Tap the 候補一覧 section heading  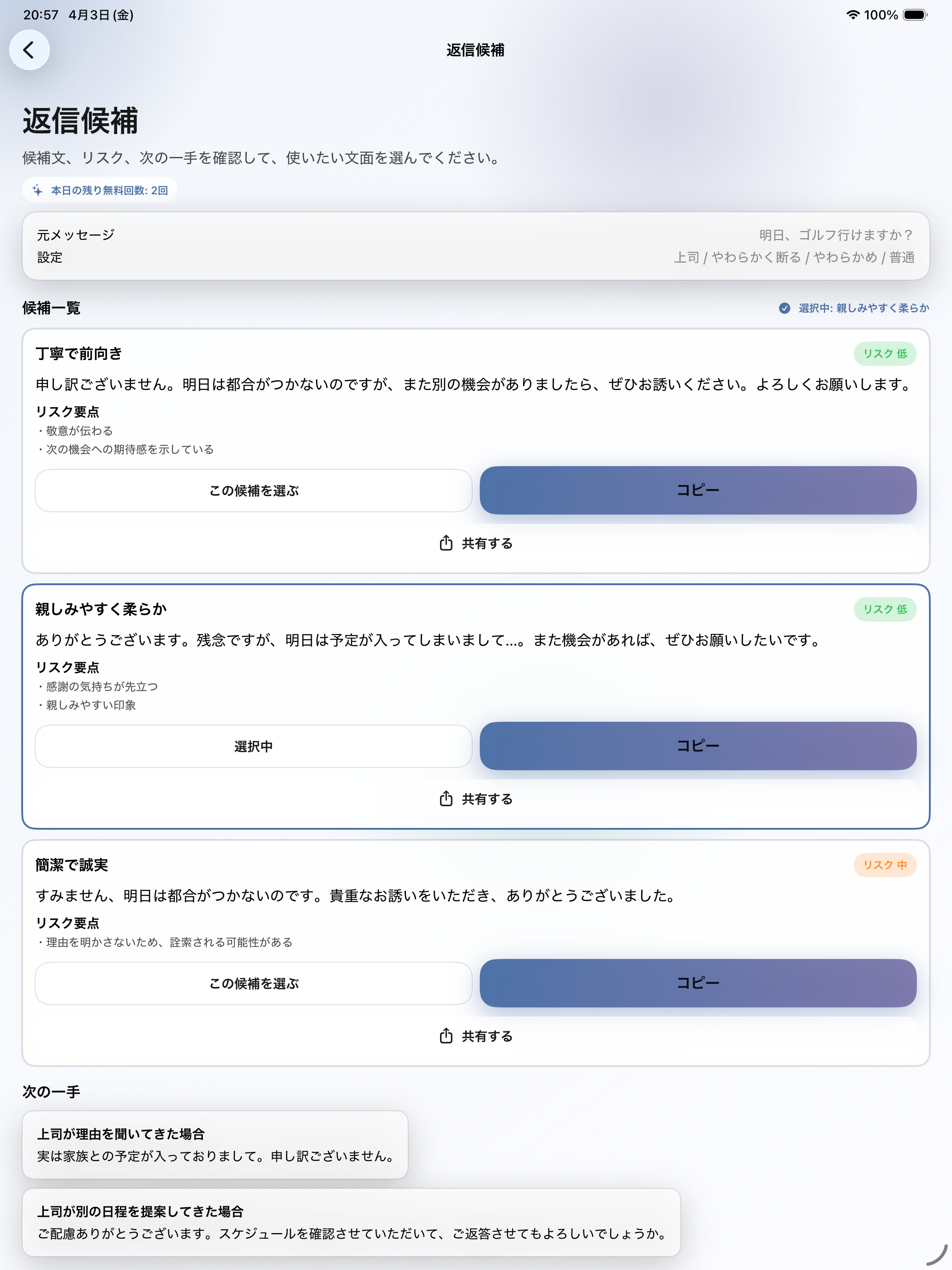point(52,308)
